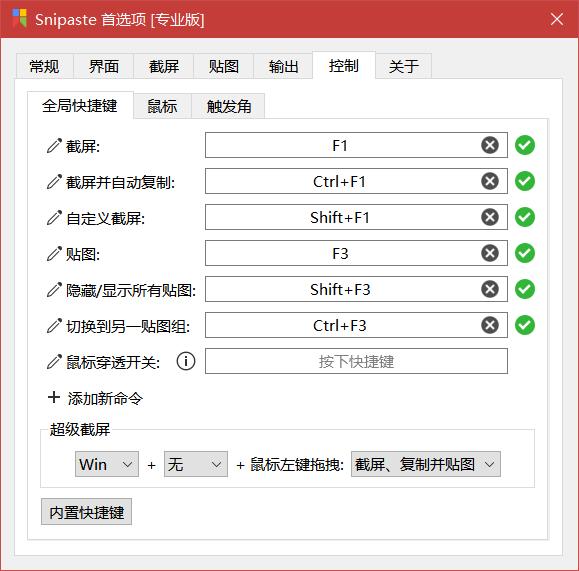Clear the Ctrl+F1 hotkey with X icon
The height and width of the screenshot is (571, 579).
(490, 181)
